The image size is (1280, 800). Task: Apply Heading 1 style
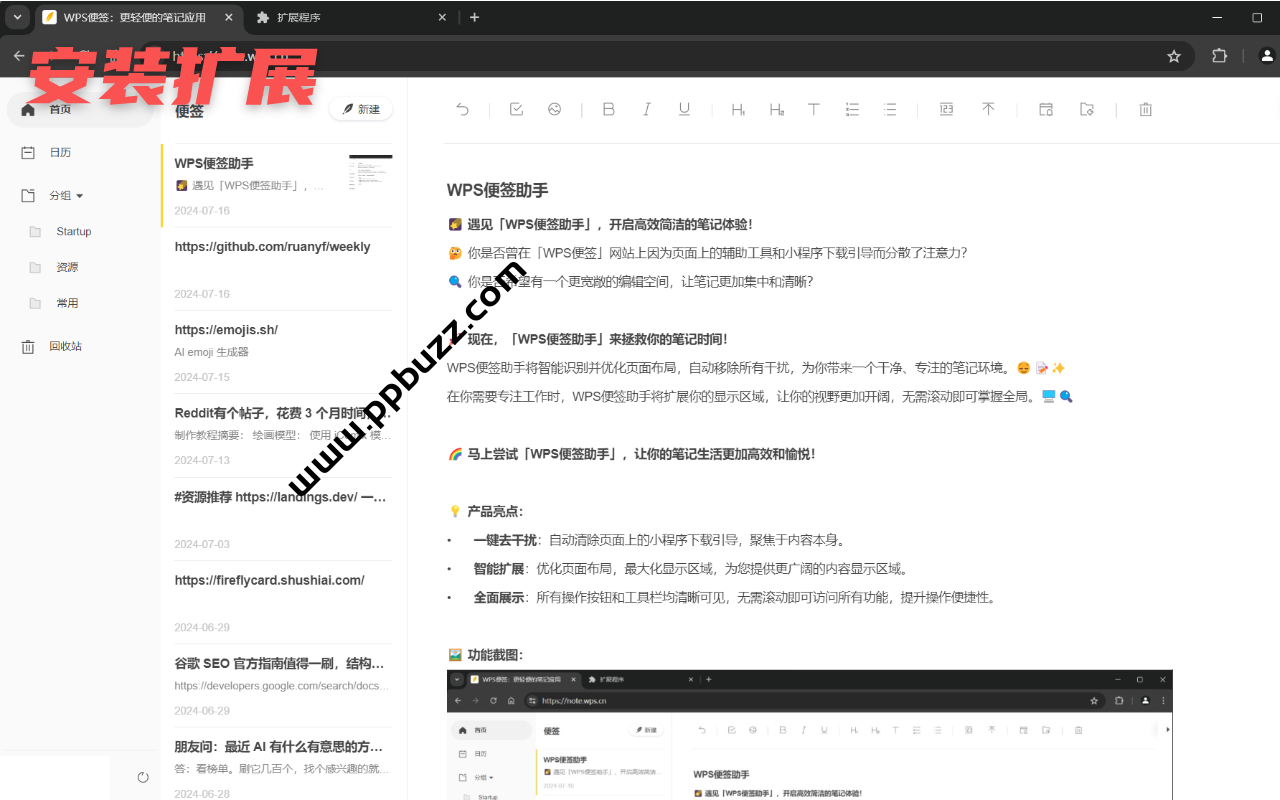(x=738, y=110)
